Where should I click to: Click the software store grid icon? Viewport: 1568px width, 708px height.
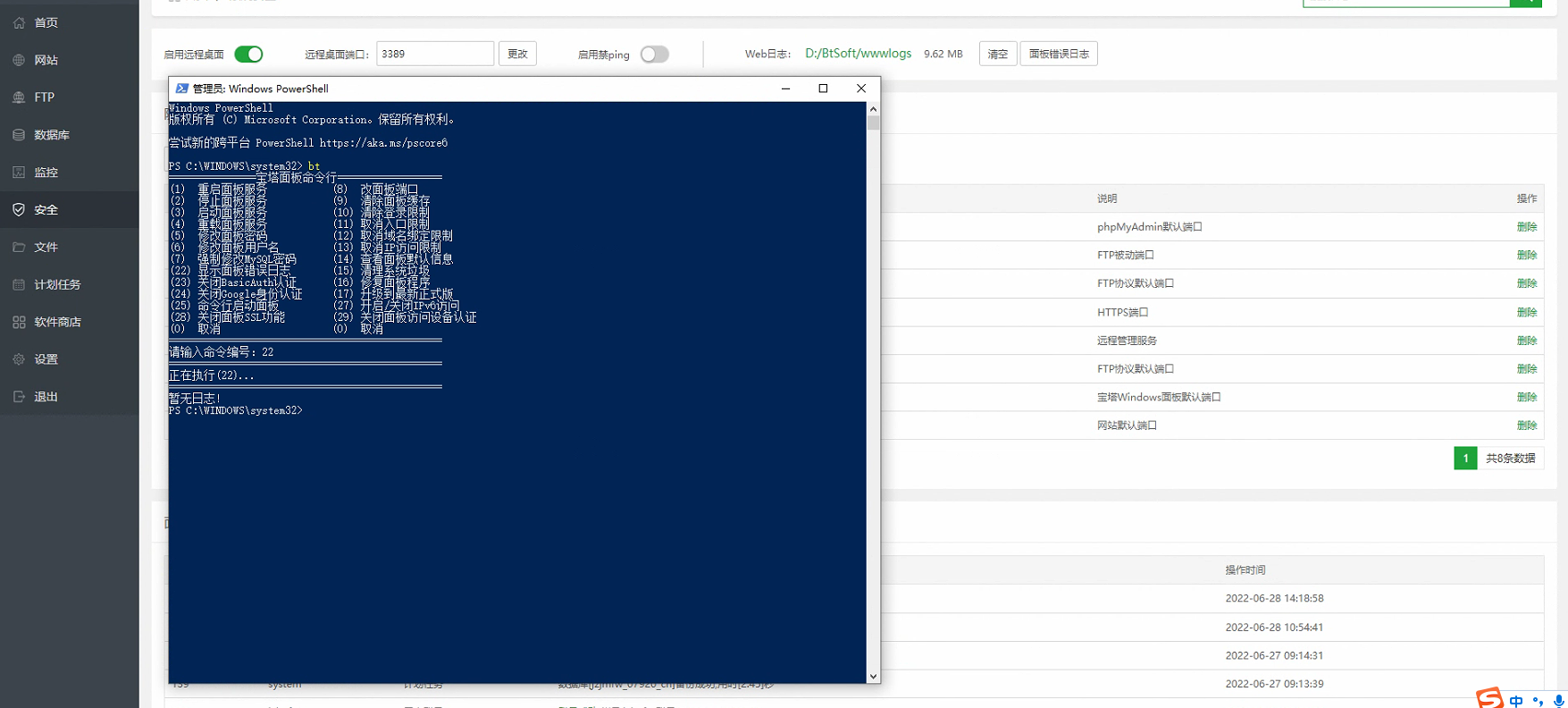pos(19,322)
